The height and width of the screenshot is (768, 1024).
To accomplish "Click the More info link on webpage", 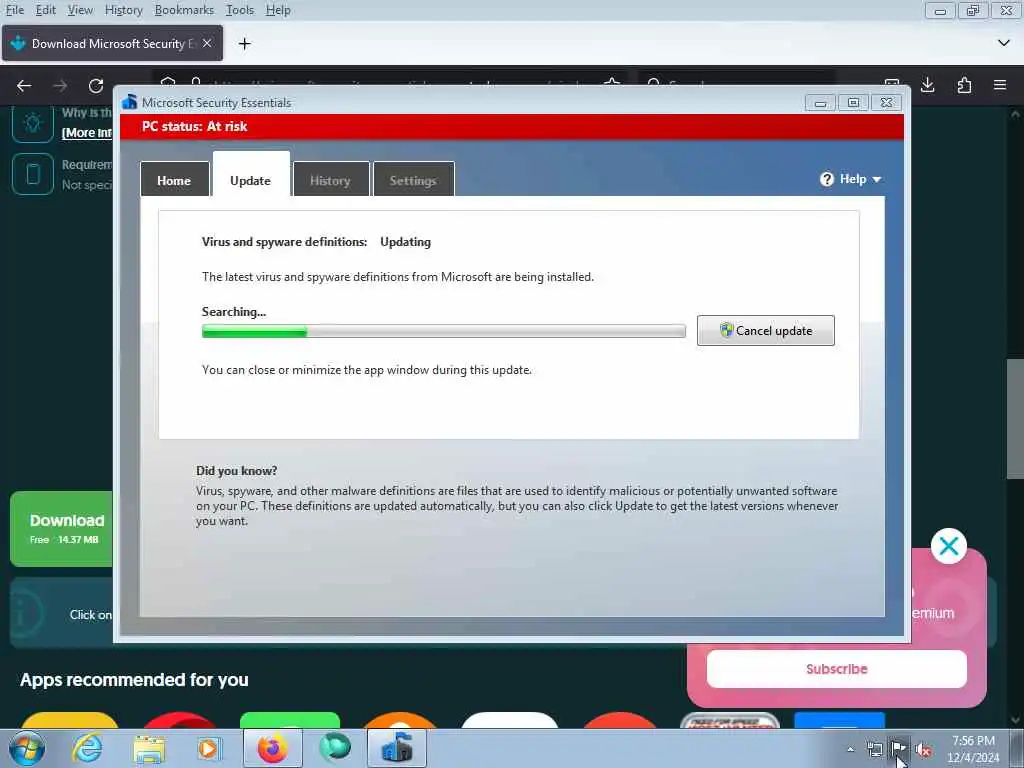I will [x=87, y=133].
